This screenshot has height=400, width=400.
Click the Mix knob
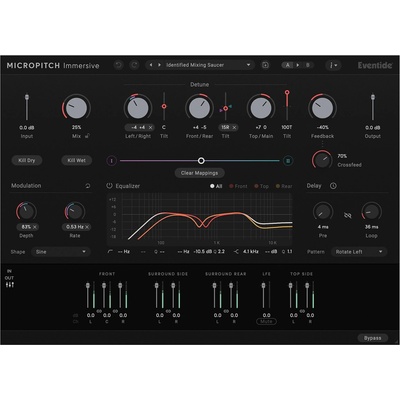(76, 108)
